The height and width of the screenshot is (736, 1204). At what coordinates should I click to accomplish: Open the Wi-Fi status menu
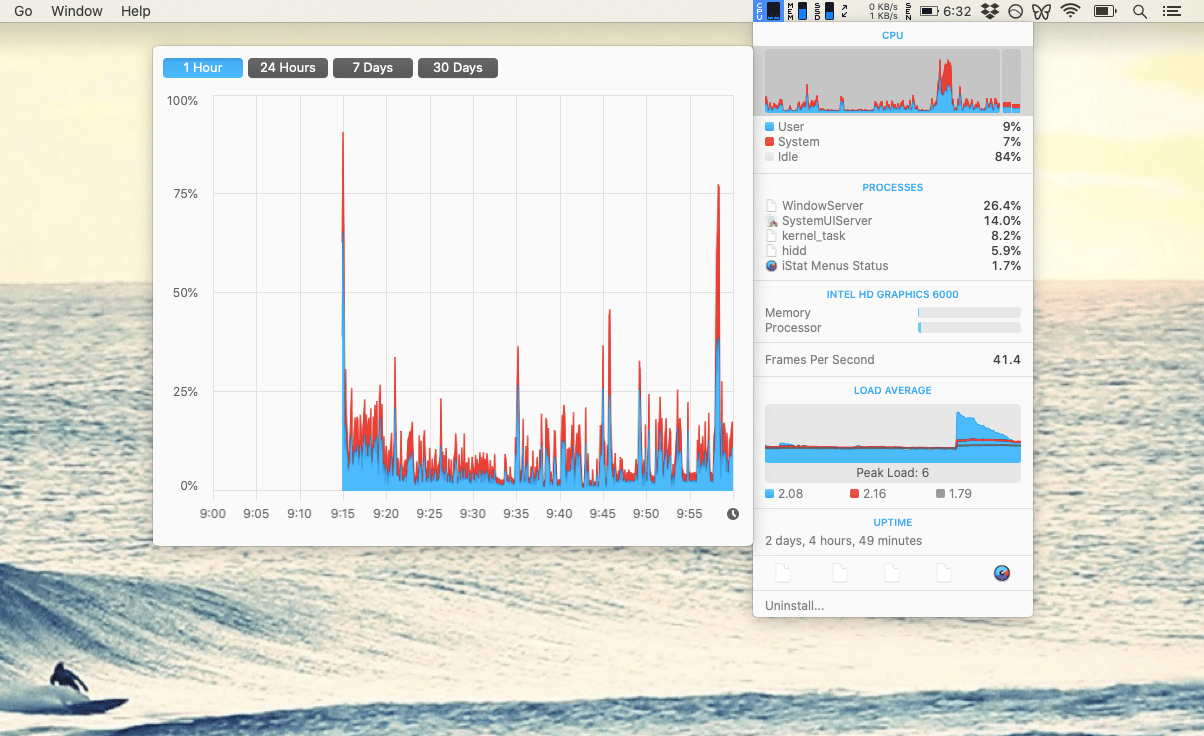coord(1071,11)
